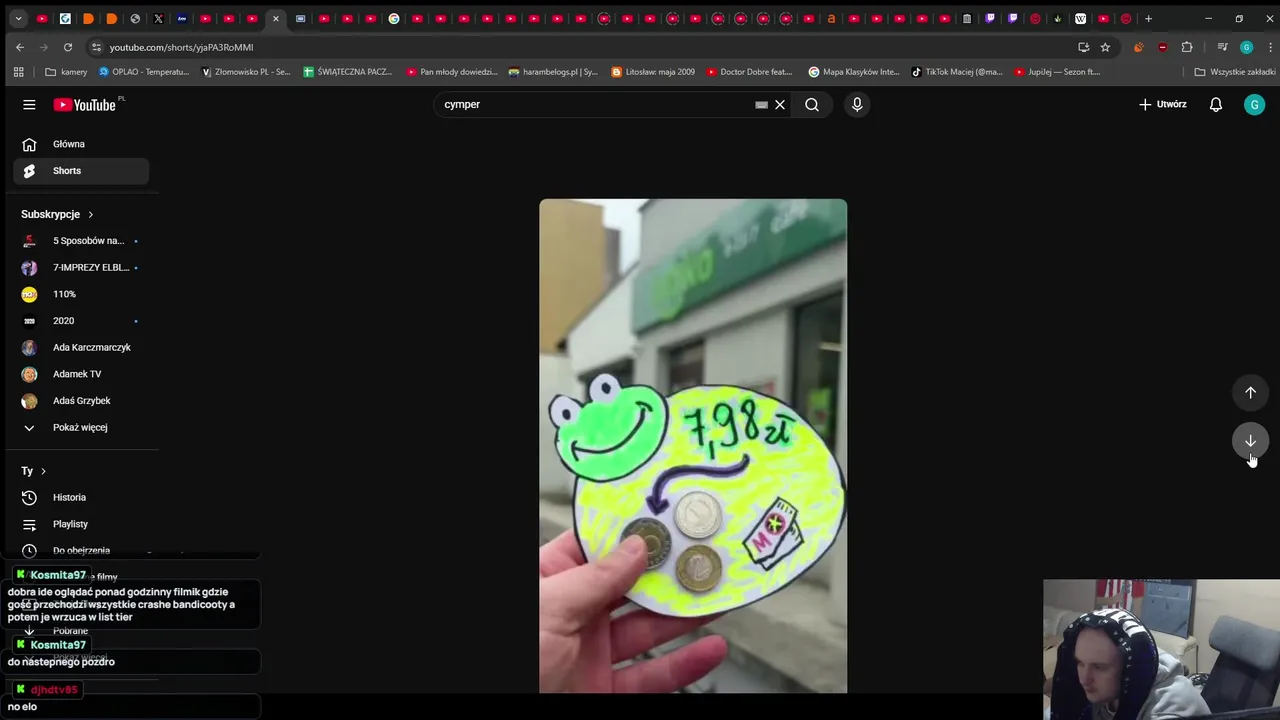
Task: Go back with browser back arrow
Action: pos(20,47)
